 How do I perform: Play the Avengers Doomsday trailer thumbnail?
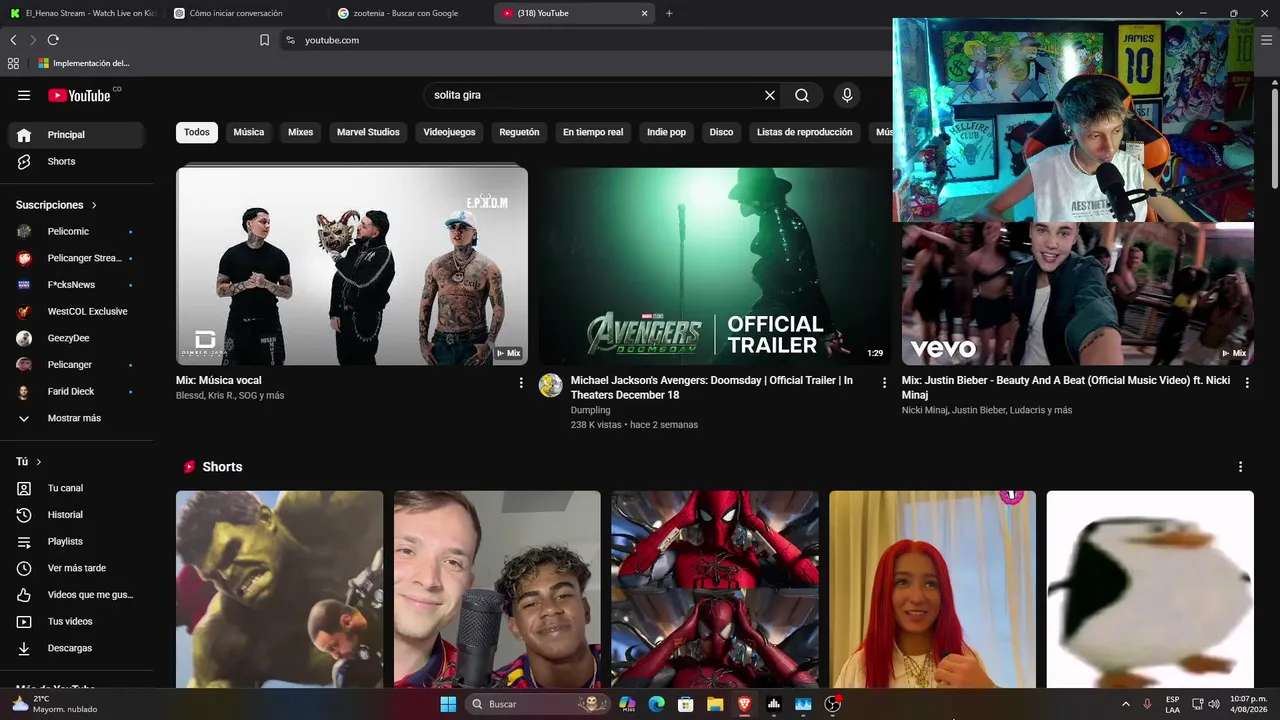point(715,264)
